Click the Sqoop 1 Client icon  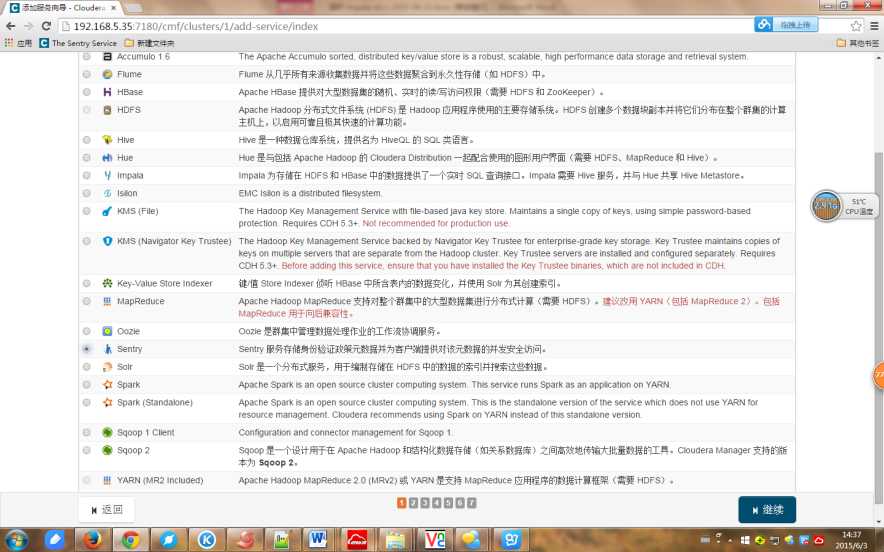point(107,432)
